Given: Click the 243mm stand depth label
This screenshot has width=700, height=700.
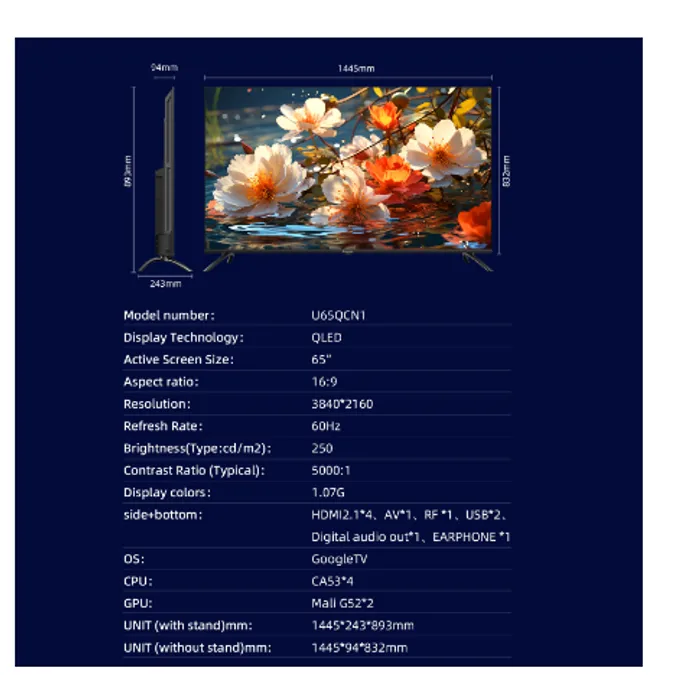Looking at the screenshot, I should click(165, 284).
